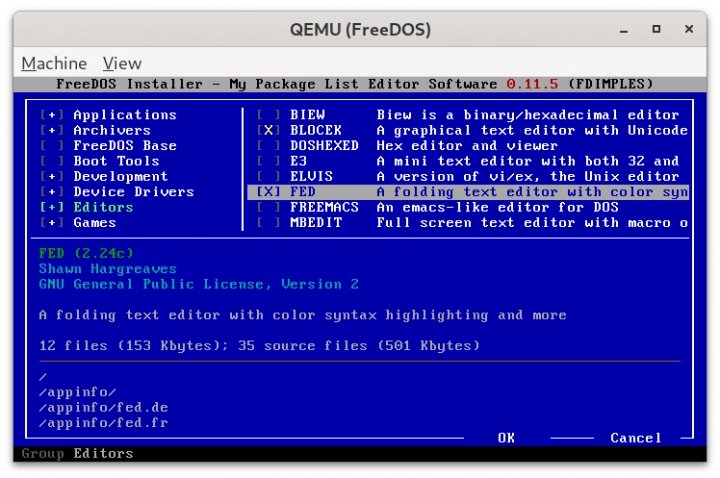The width and height of the screenshot is (720, 478).
Task: Select the Device Drivers group
Action: coord(134,192)
